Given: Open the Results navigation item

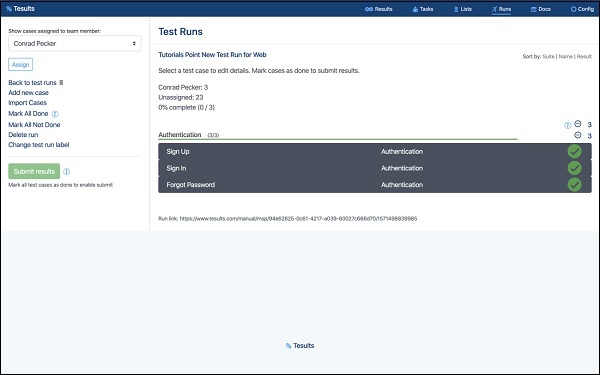Looking at the screenshot, I should click(378, 9).
